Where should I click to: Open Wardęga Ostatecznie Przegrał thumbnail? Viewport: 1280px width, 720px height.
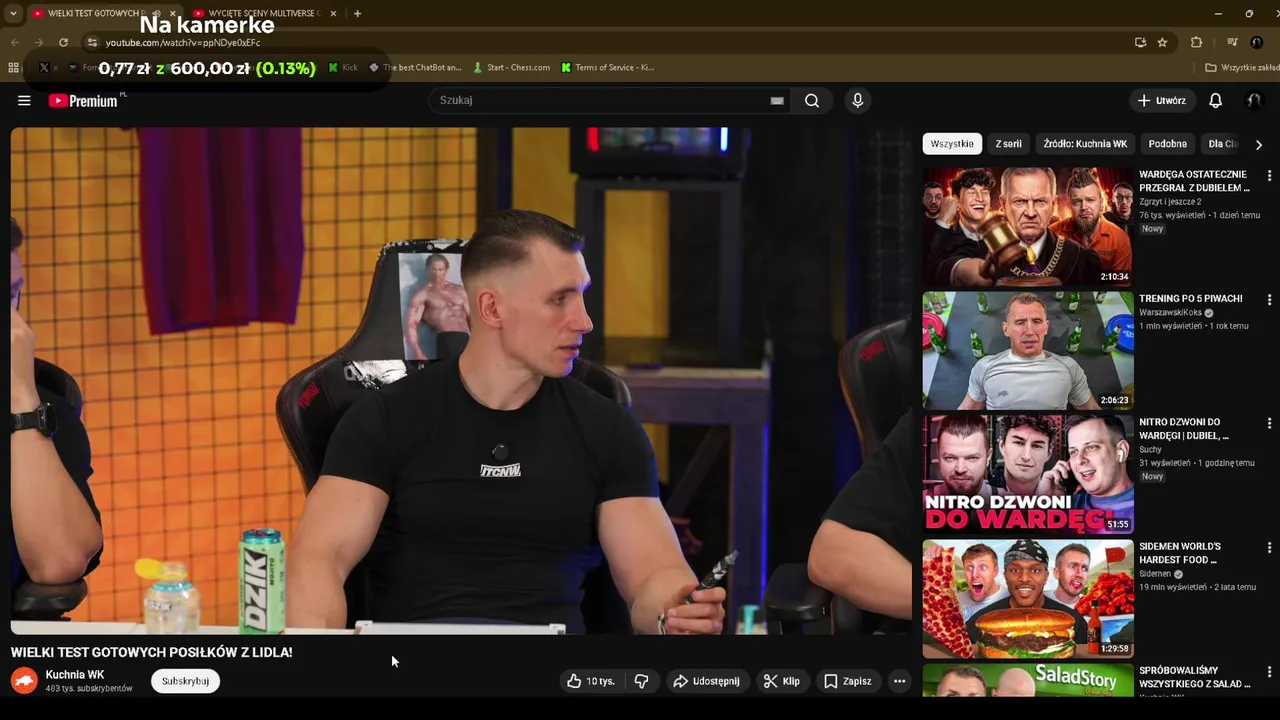(x=1028, y=227)
